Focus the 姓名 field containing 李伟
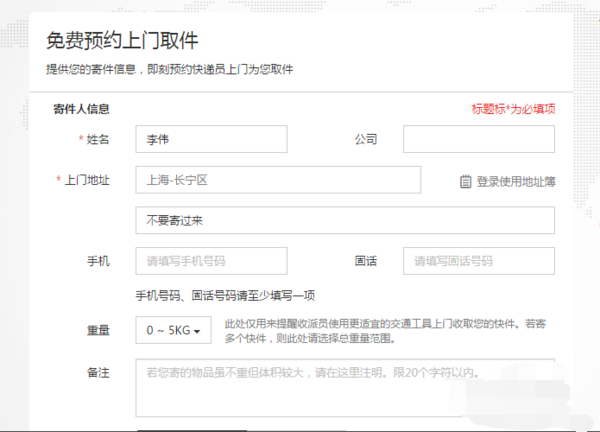Screen dimensions: 600x432 pyautogui.click(x=211, y=139)
